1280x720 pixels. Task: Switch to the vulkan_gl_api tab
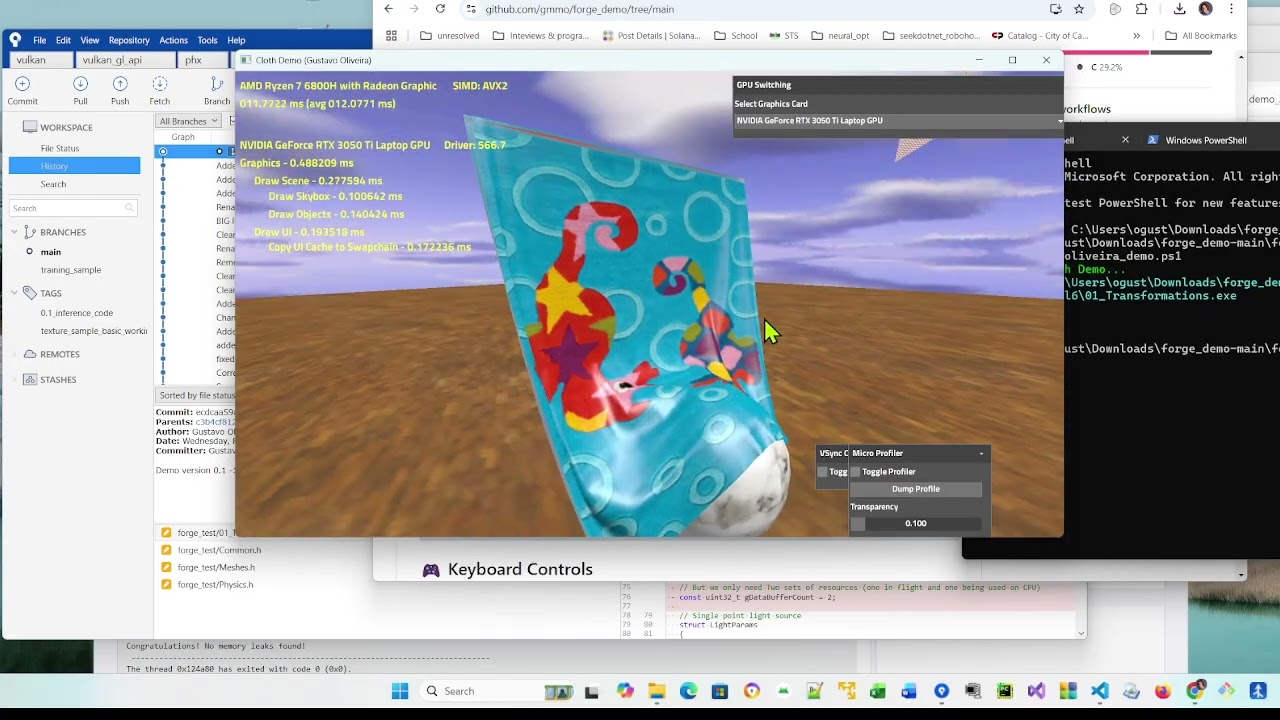click(x=124, y=59)
